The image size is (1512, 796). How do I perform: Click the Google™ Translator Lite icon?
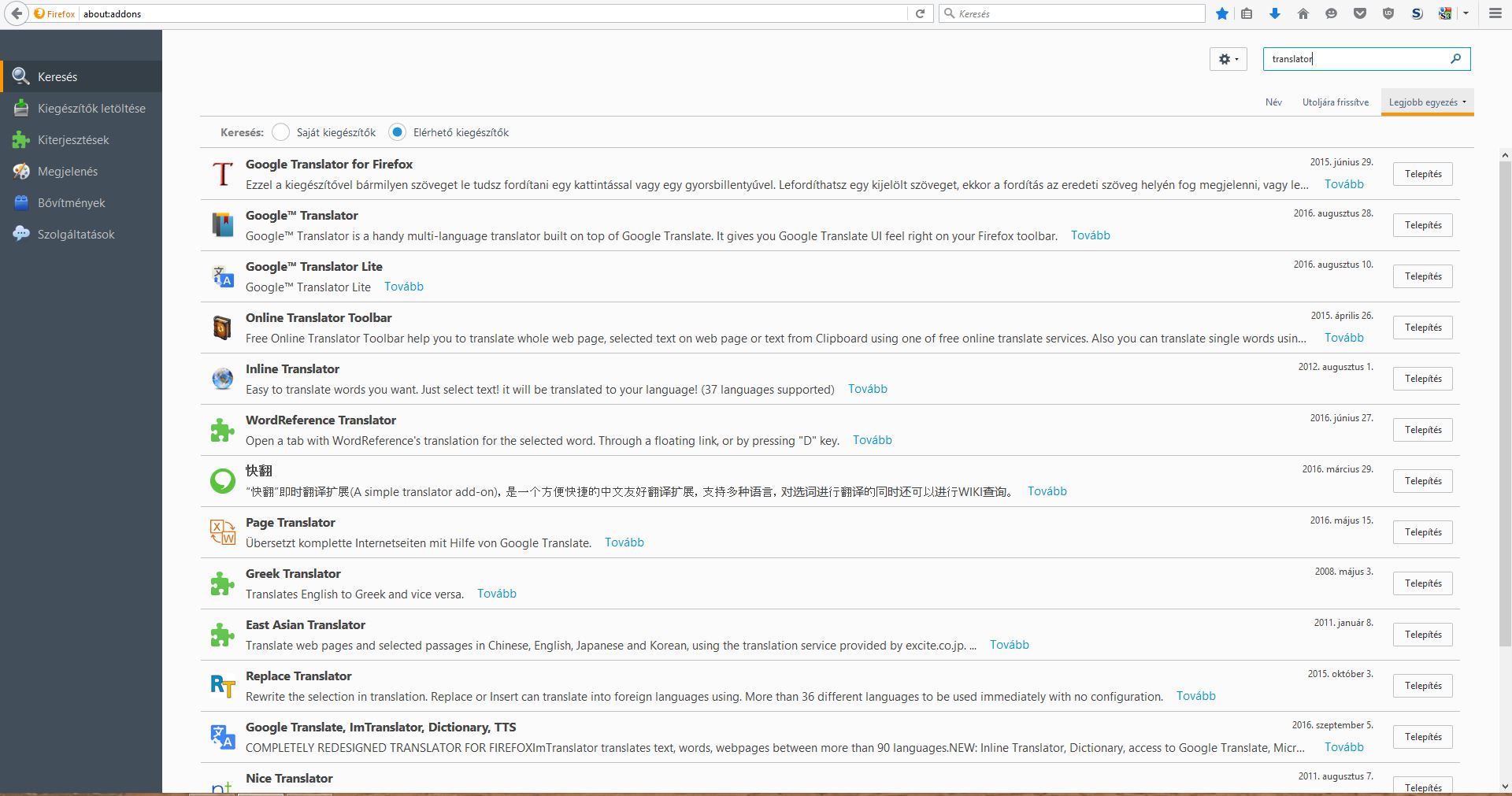coord(223,276)
